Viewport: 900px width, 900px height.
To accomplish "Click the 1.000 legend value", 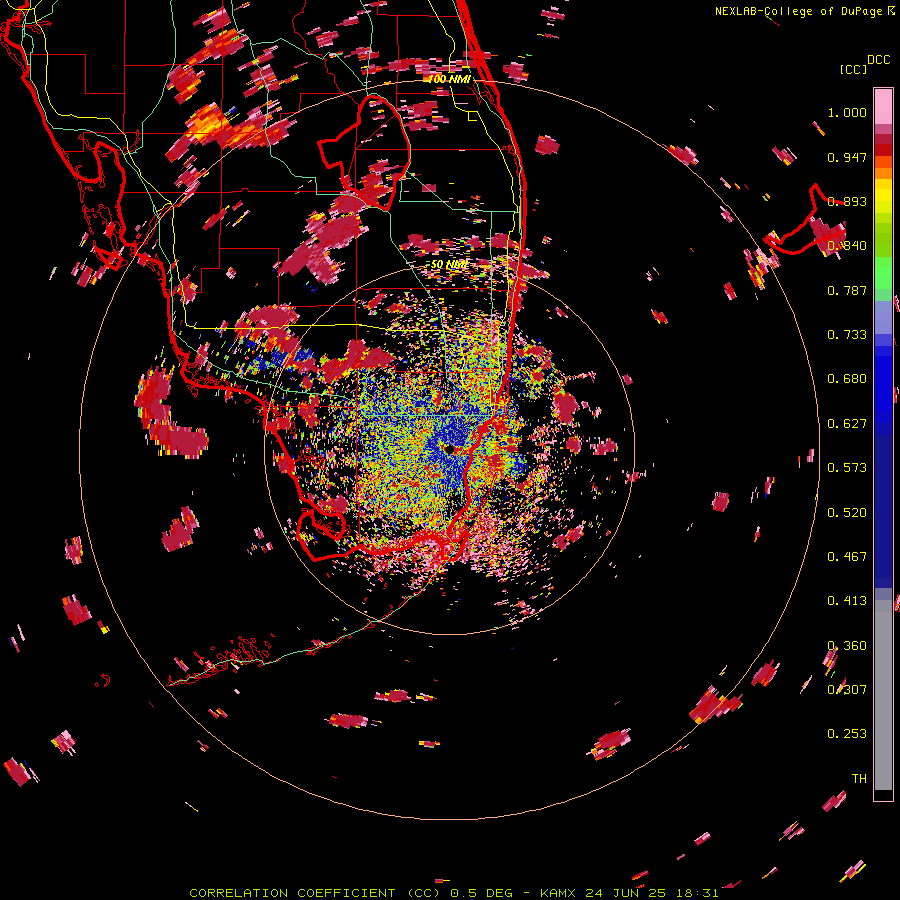I will click(x=847, y=112).
